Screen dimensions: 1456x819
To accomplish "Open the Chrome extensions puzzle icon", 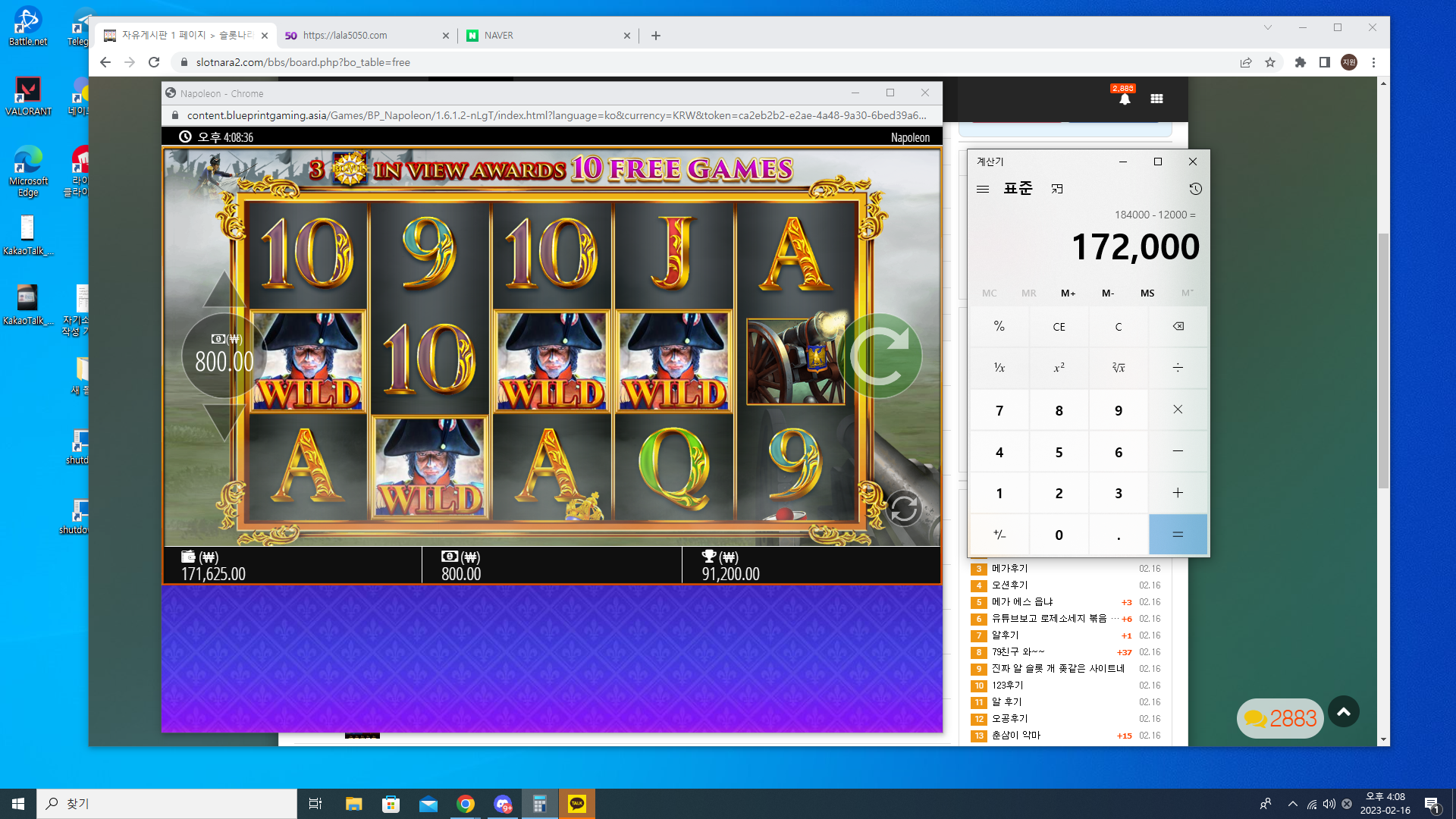I will [x=1301, y=62].
